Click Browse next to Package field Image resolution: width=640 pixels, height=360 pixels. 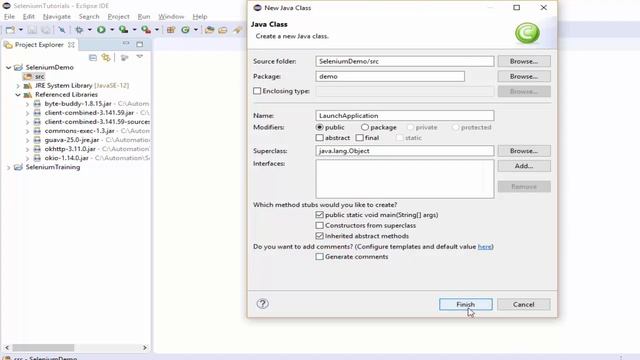524,76
